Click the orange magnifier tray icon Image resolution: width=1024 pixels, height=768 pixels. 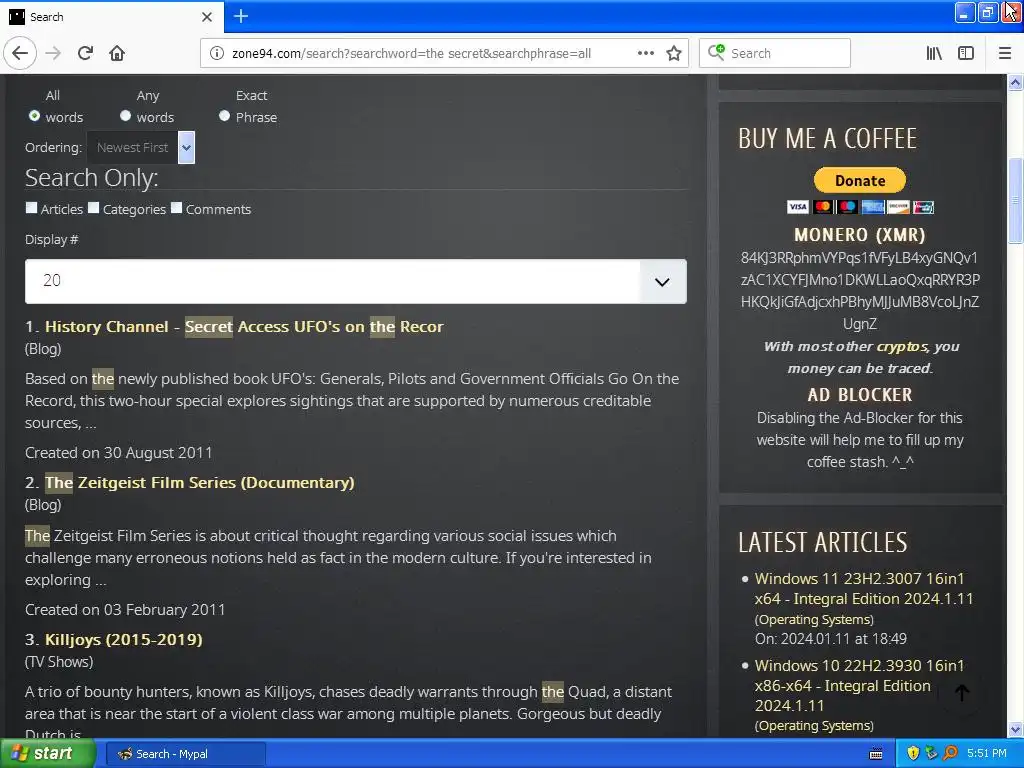950,754
